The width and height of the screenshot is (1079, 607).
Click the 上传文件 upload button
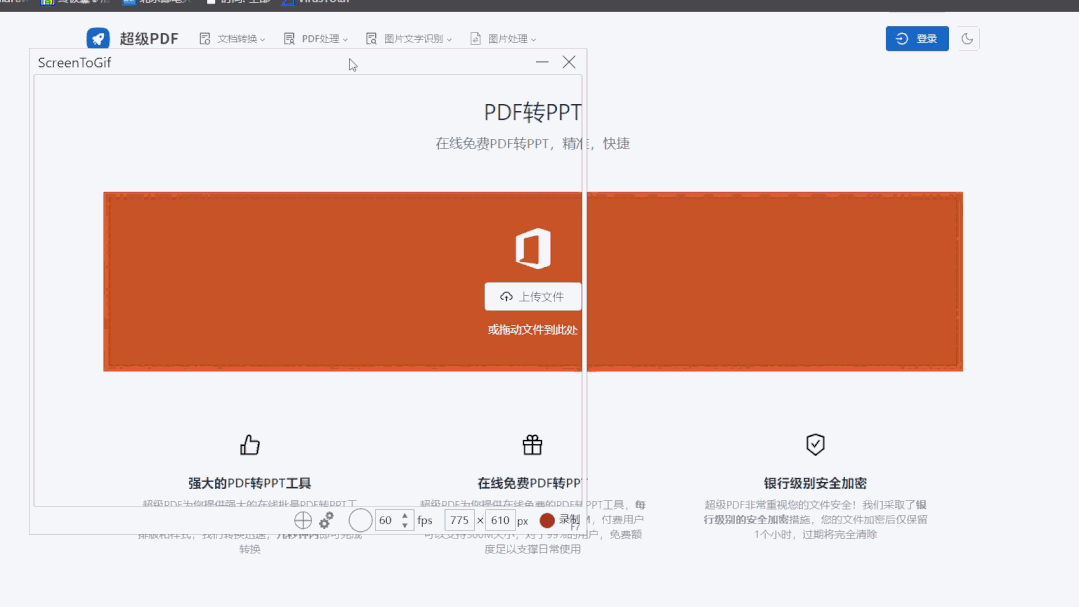pyautogui.click(x=533, y=297)
